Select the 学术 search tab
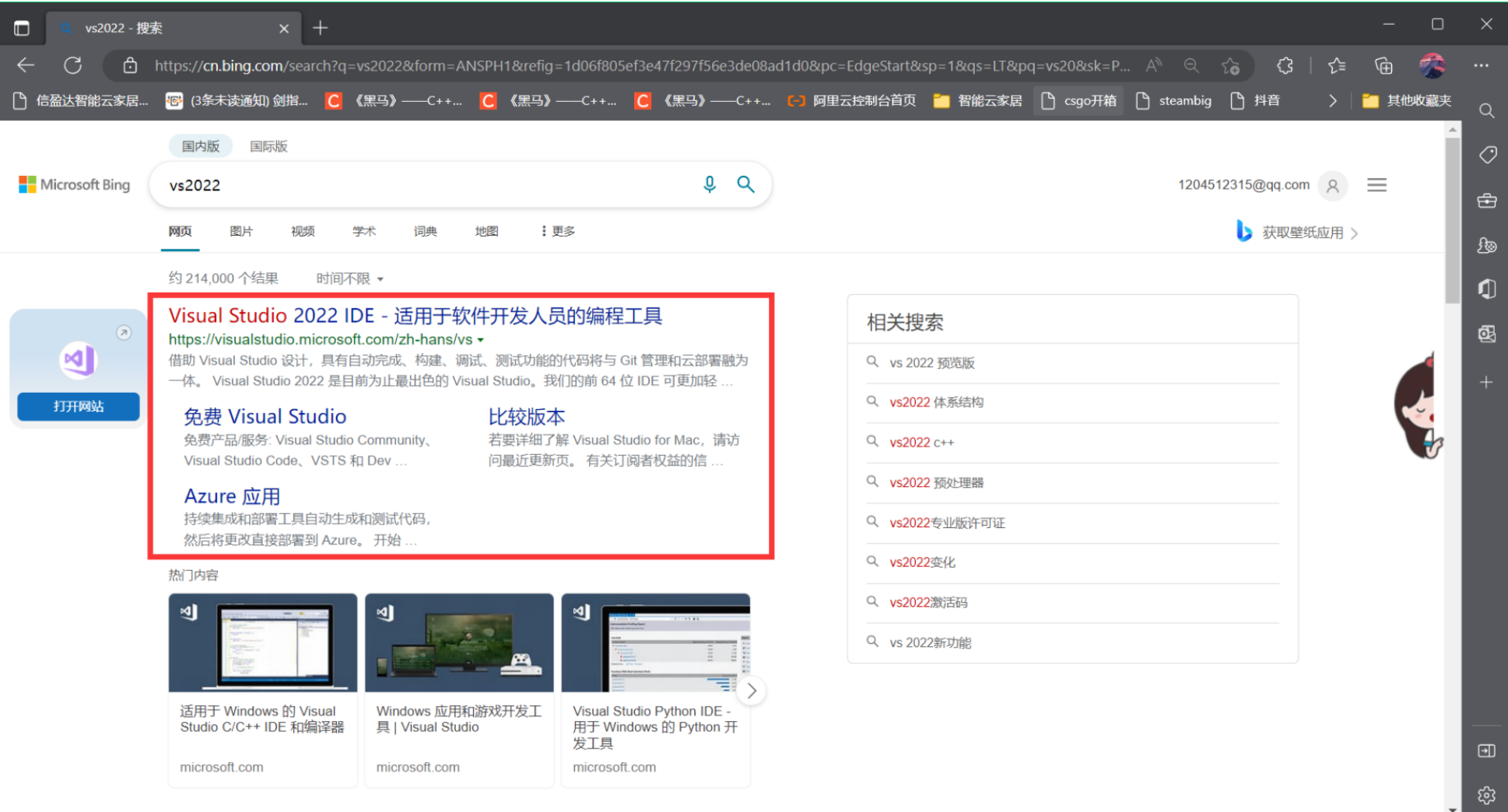Image resolution: width=1508 pixels, height=812 pixels. [364, 231]
